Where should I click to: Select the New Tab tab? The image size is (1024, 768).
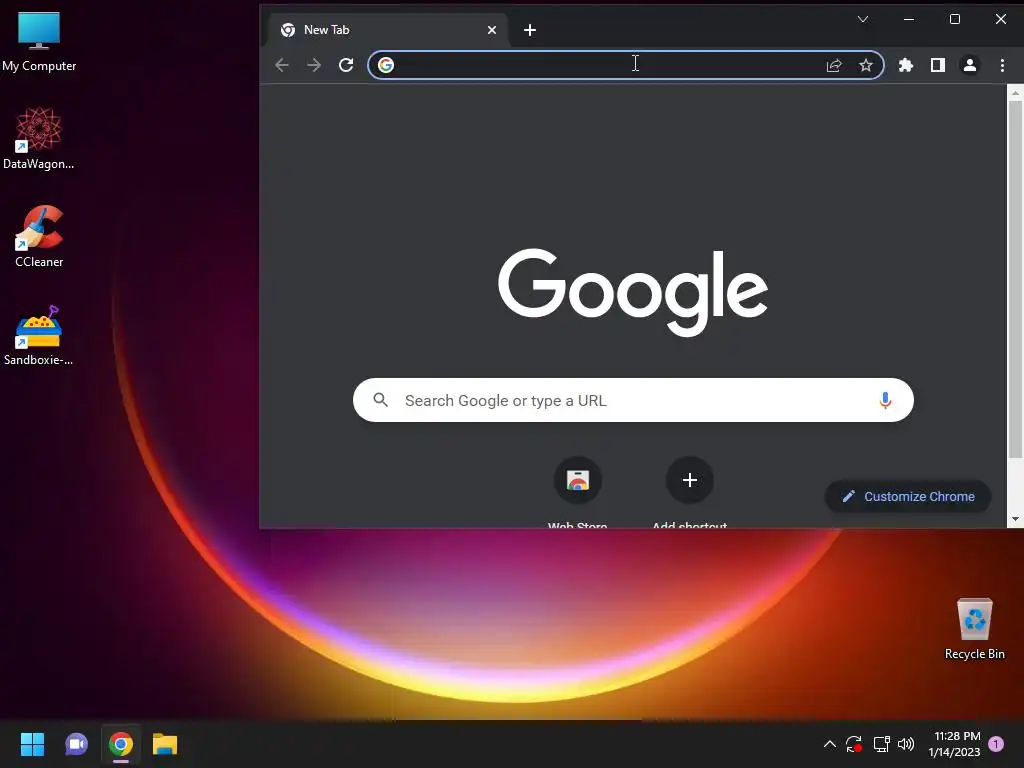tap(389, 30)
